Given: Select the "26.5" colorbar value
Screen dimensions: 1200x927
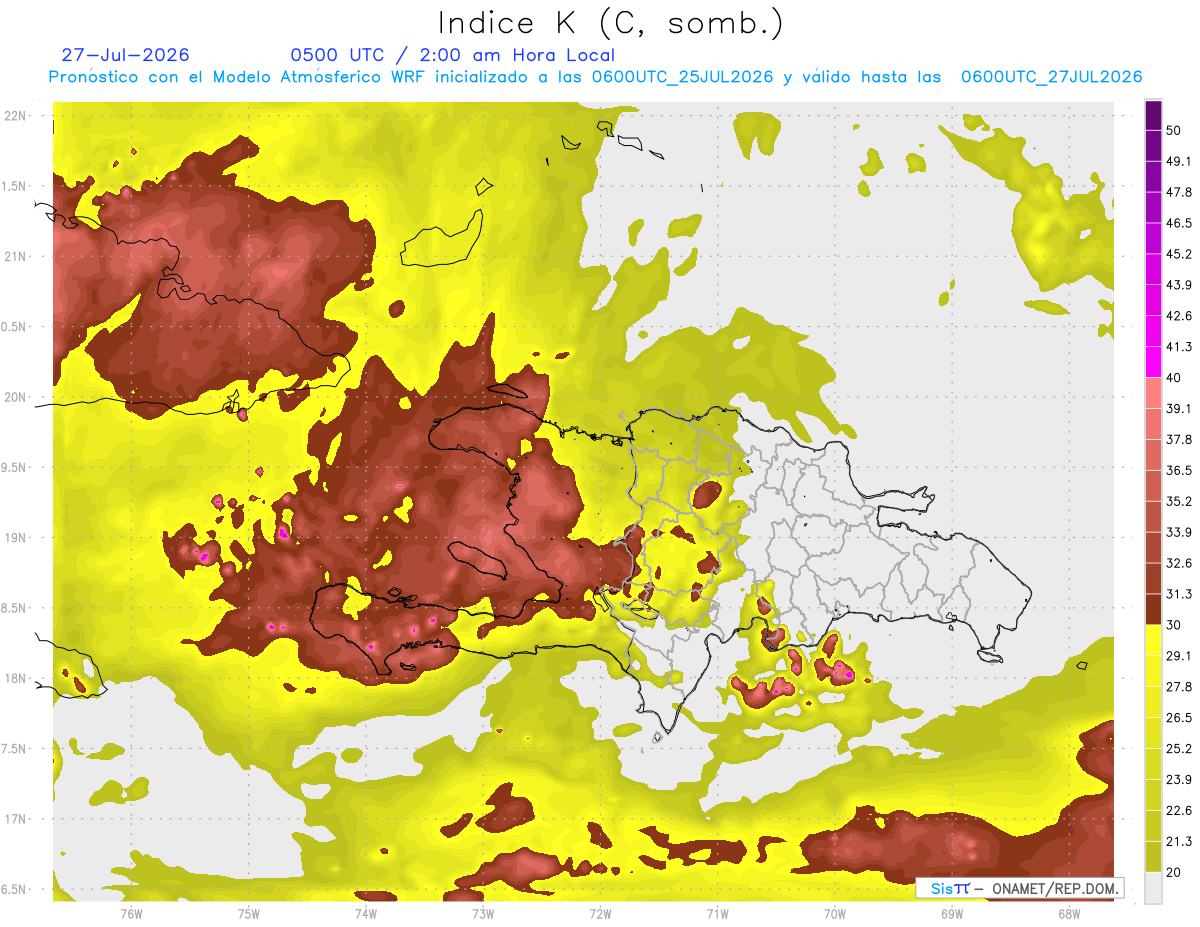Looking at the screenshot, I should (x=1179, y=718).
